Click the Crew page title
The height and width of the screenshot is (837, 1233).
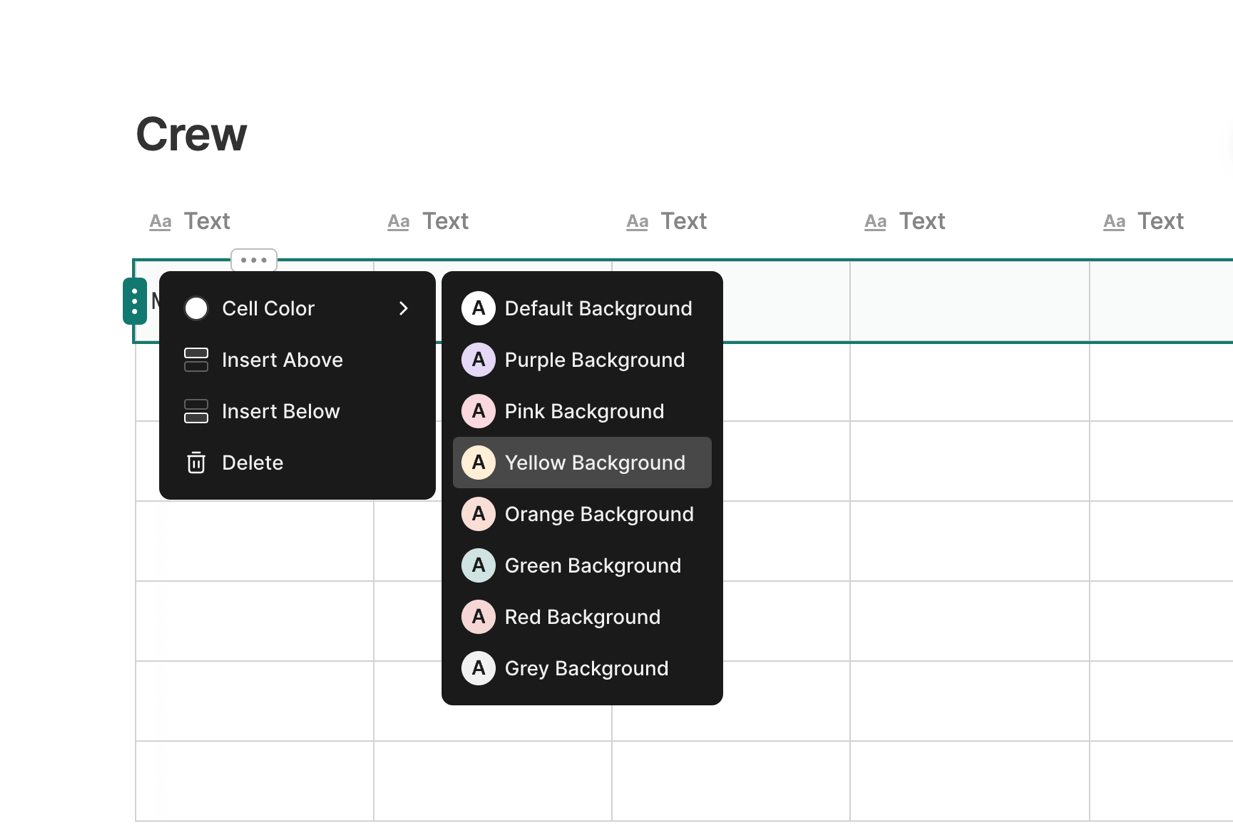[x=191, y=134]
